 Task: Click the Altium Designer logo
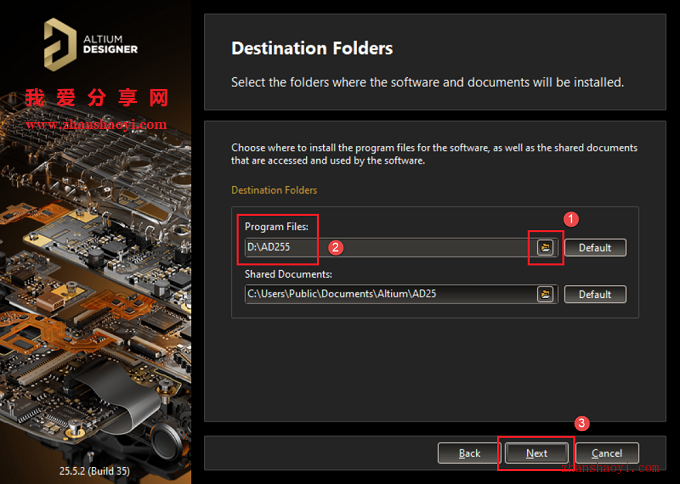coord(91,44)
